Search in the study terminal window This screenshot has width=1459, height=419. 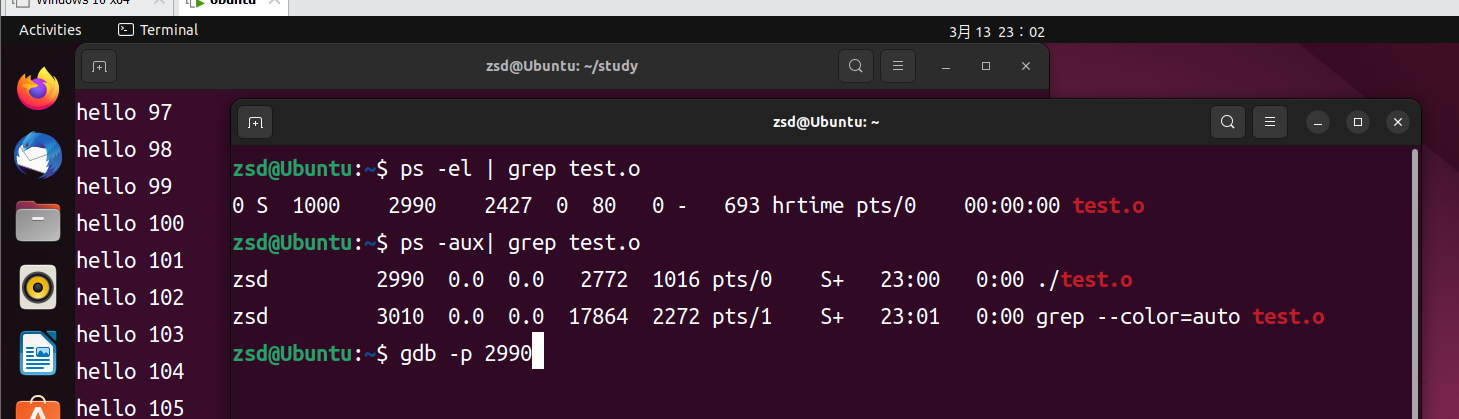(855, 67)
